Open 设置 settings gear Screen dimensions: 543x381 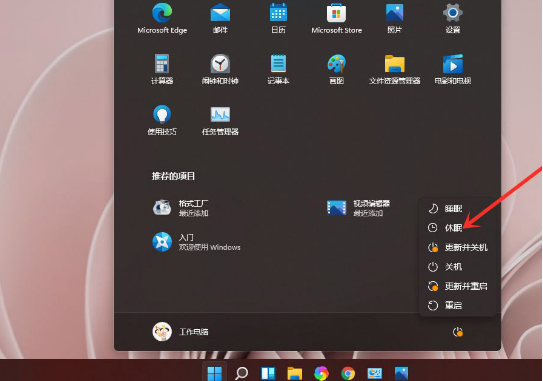(x=453, y=19)
